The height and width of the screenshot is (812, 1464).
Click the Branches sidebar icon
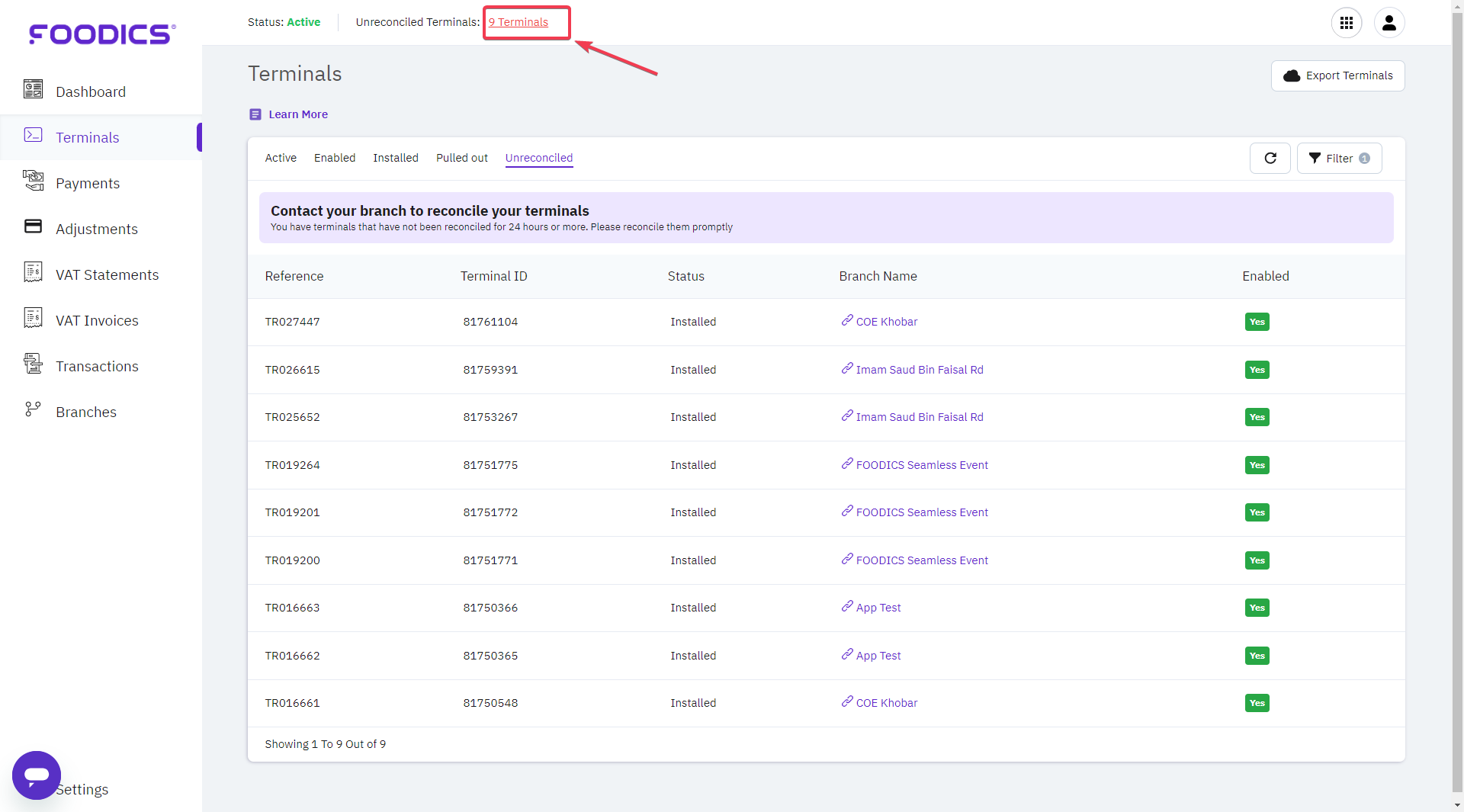pos(33,409)
